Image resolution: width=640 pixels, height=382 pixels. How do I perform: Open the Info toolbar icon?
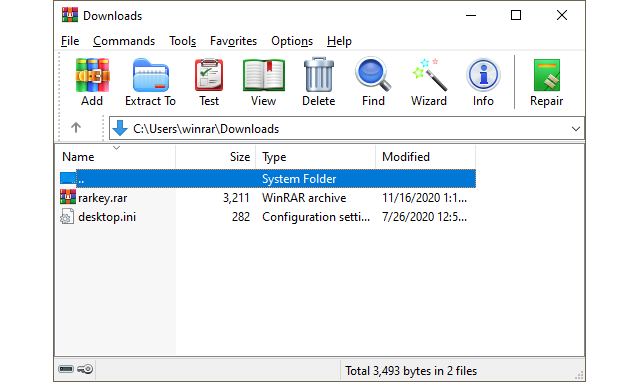click(483, 75)
